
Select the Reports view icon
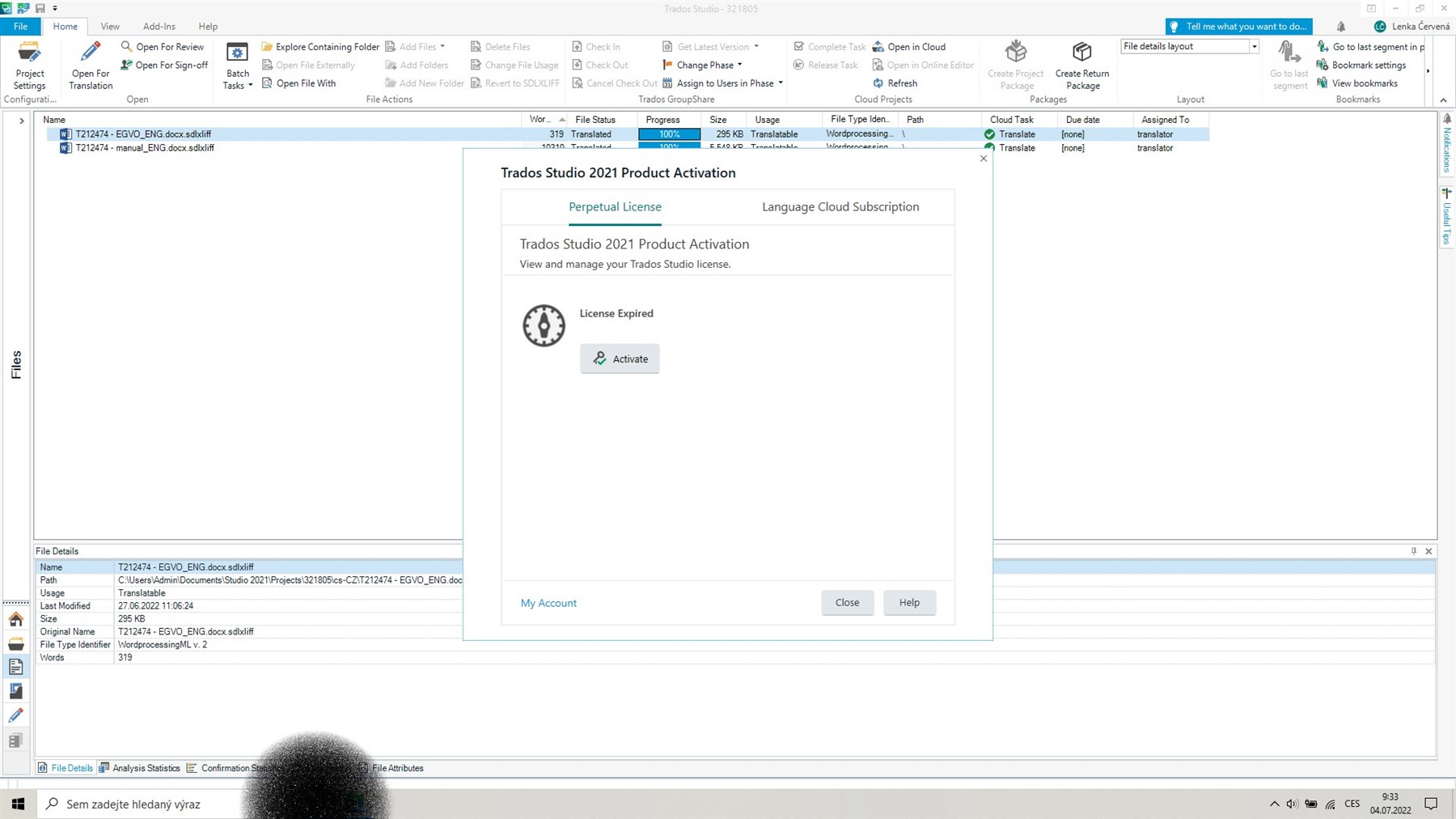(16, 690)
